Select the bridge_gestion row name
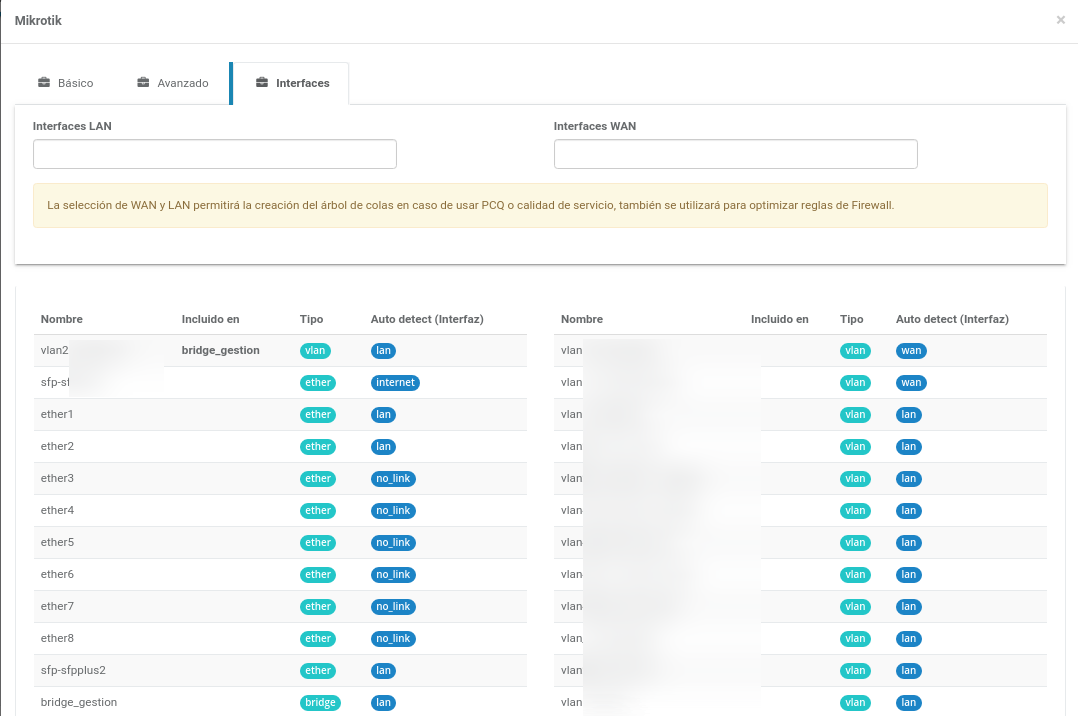 click(78, 702)
